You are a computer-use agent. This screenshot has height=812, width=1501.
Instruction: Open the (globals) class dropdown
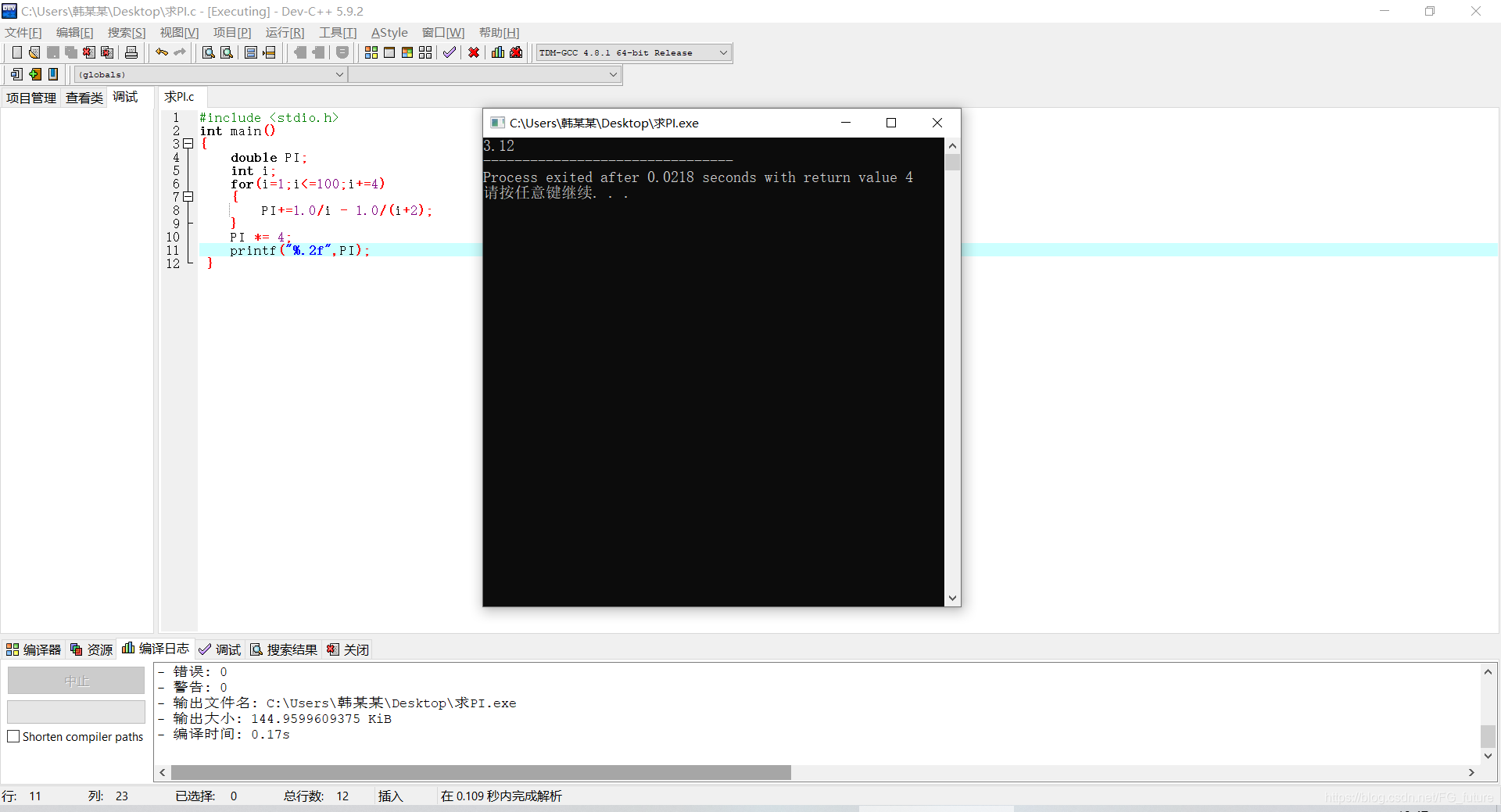point(210,74)
